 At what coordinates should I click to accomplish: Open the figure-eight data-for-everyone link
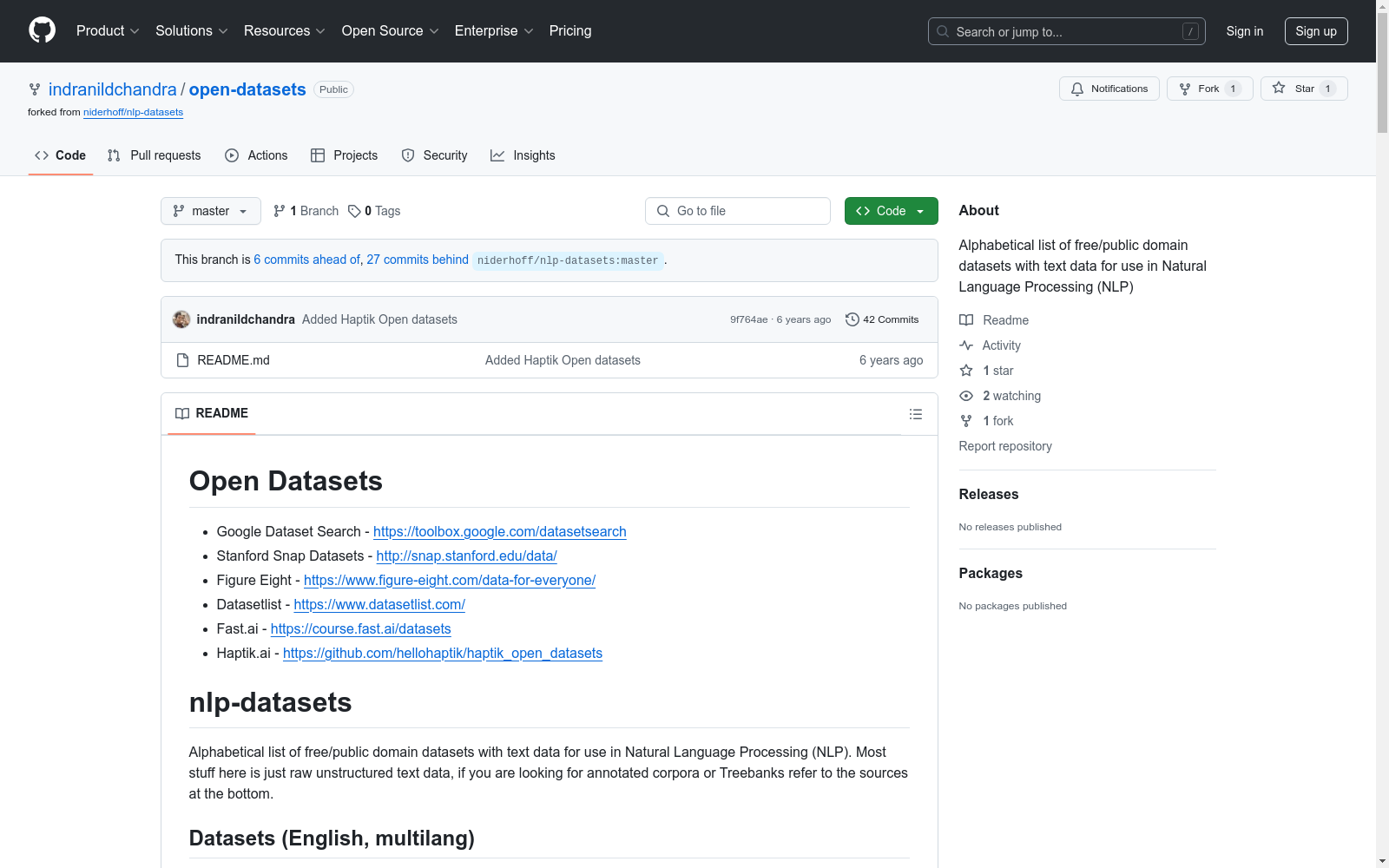pos(450,580)
